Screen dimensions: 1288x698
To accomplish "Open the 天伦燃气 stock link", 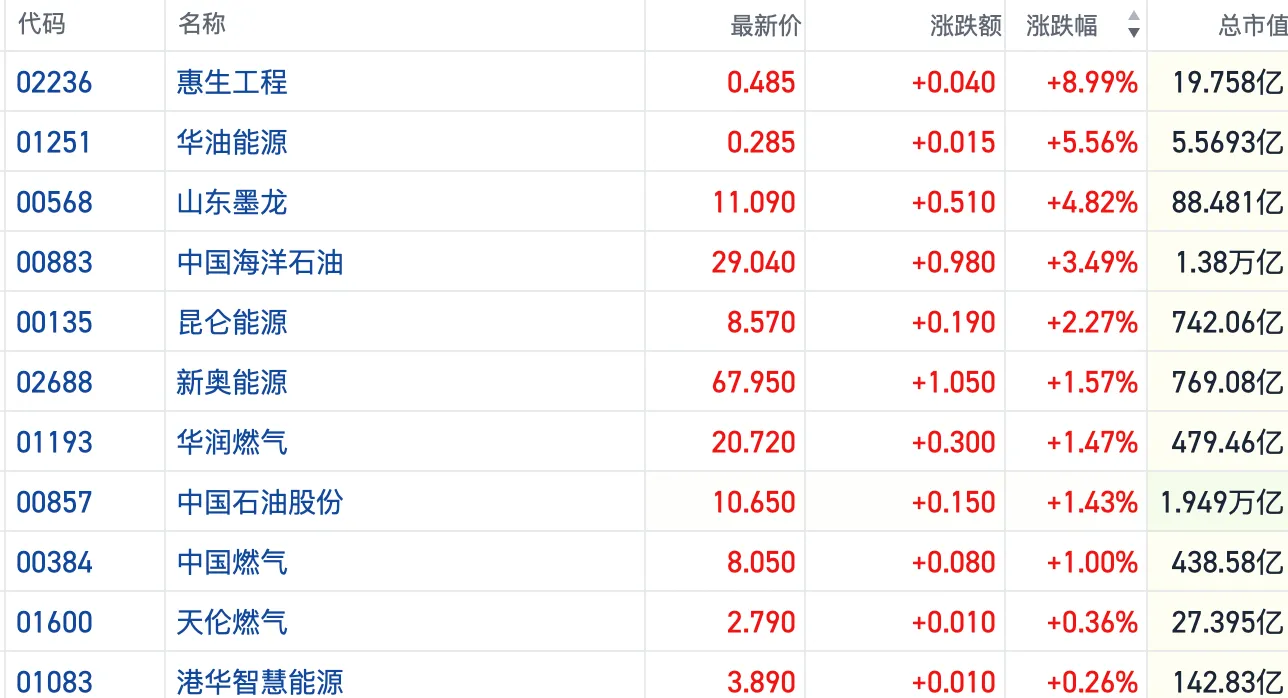I will [x=232, y=622].
